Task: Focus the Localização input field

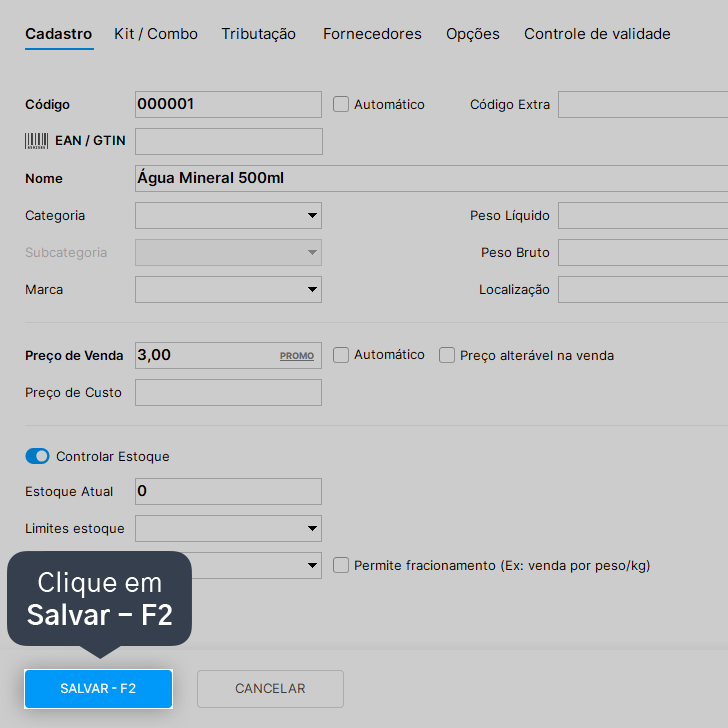Action: (643, 290)
